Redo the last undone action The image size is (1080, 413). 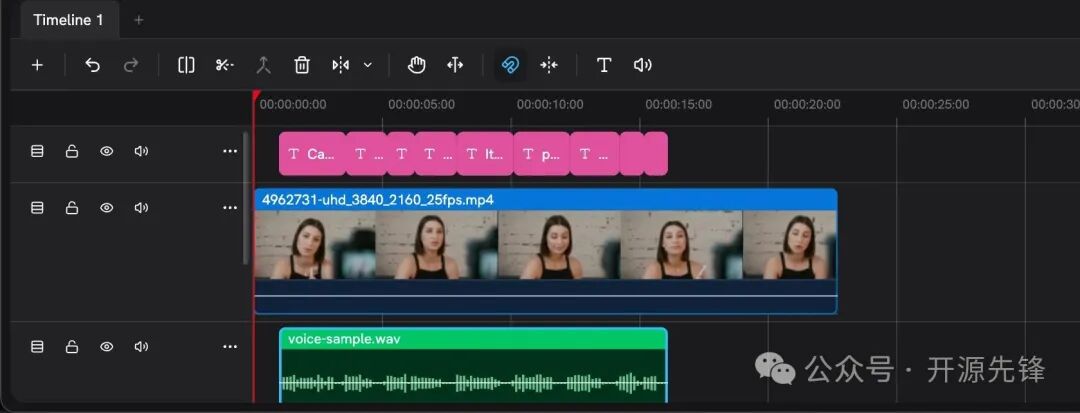[x=131, y=65]
